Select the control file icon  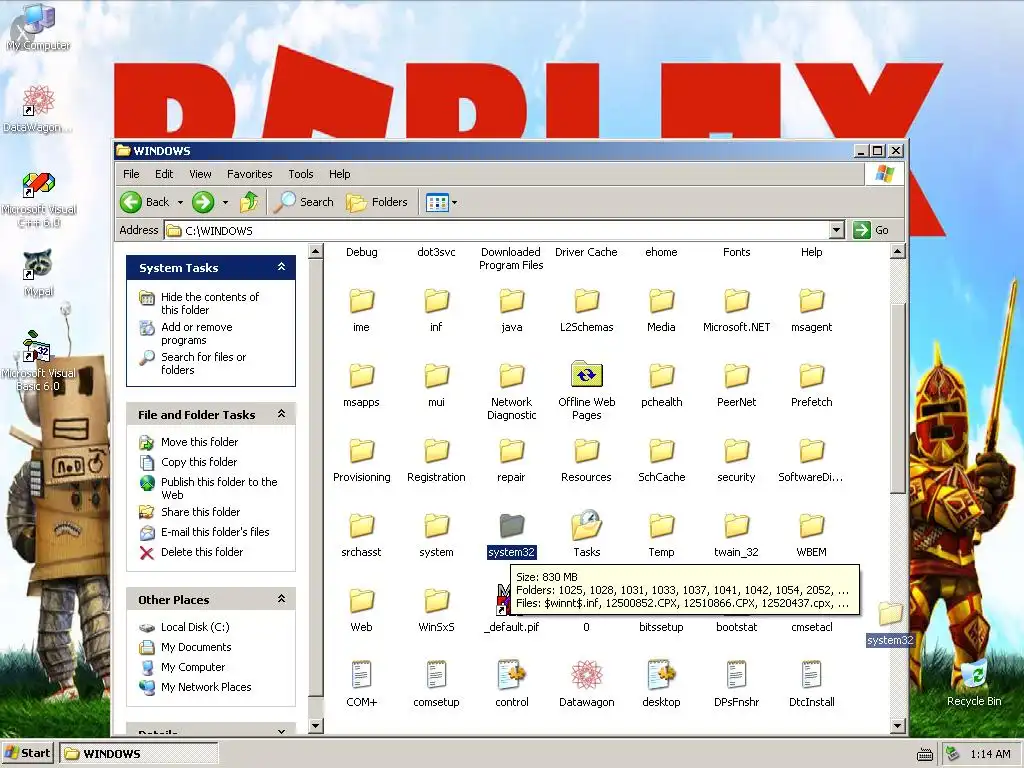coord(511,675)
